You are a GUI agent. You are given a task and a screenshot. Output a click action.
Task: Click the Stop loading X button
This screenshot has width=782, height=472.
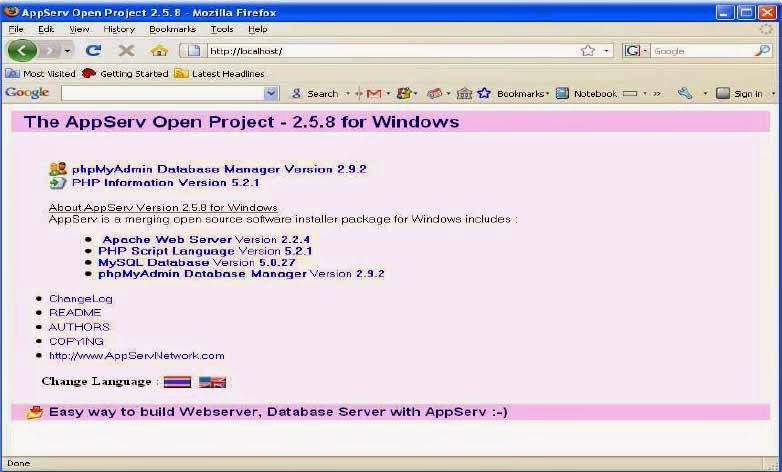(x=126, y=50)
